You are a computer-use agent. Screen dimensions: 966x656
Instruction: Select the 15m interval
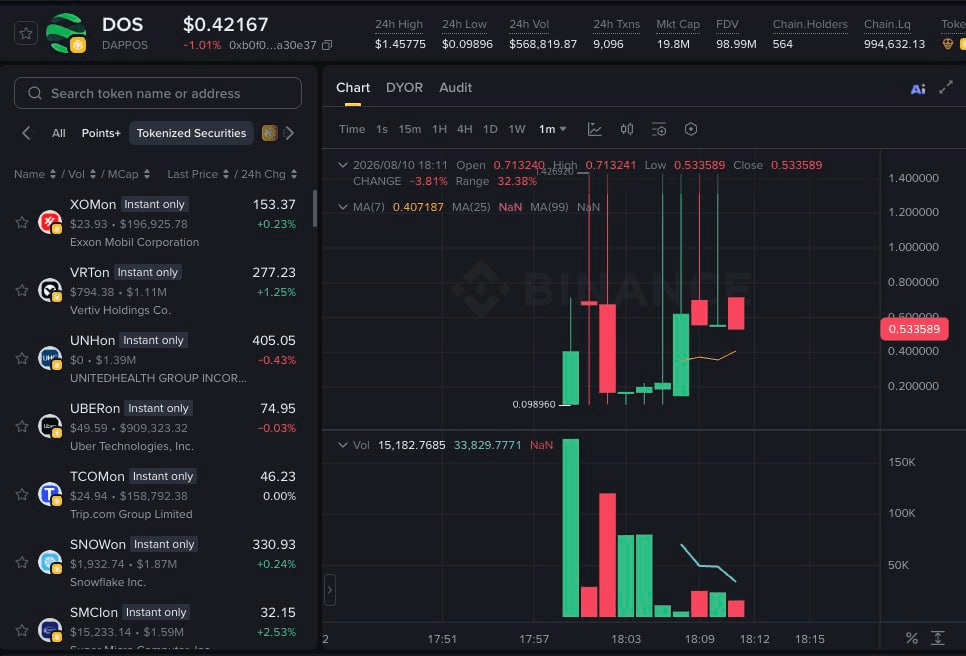click(x=410, y=129)
